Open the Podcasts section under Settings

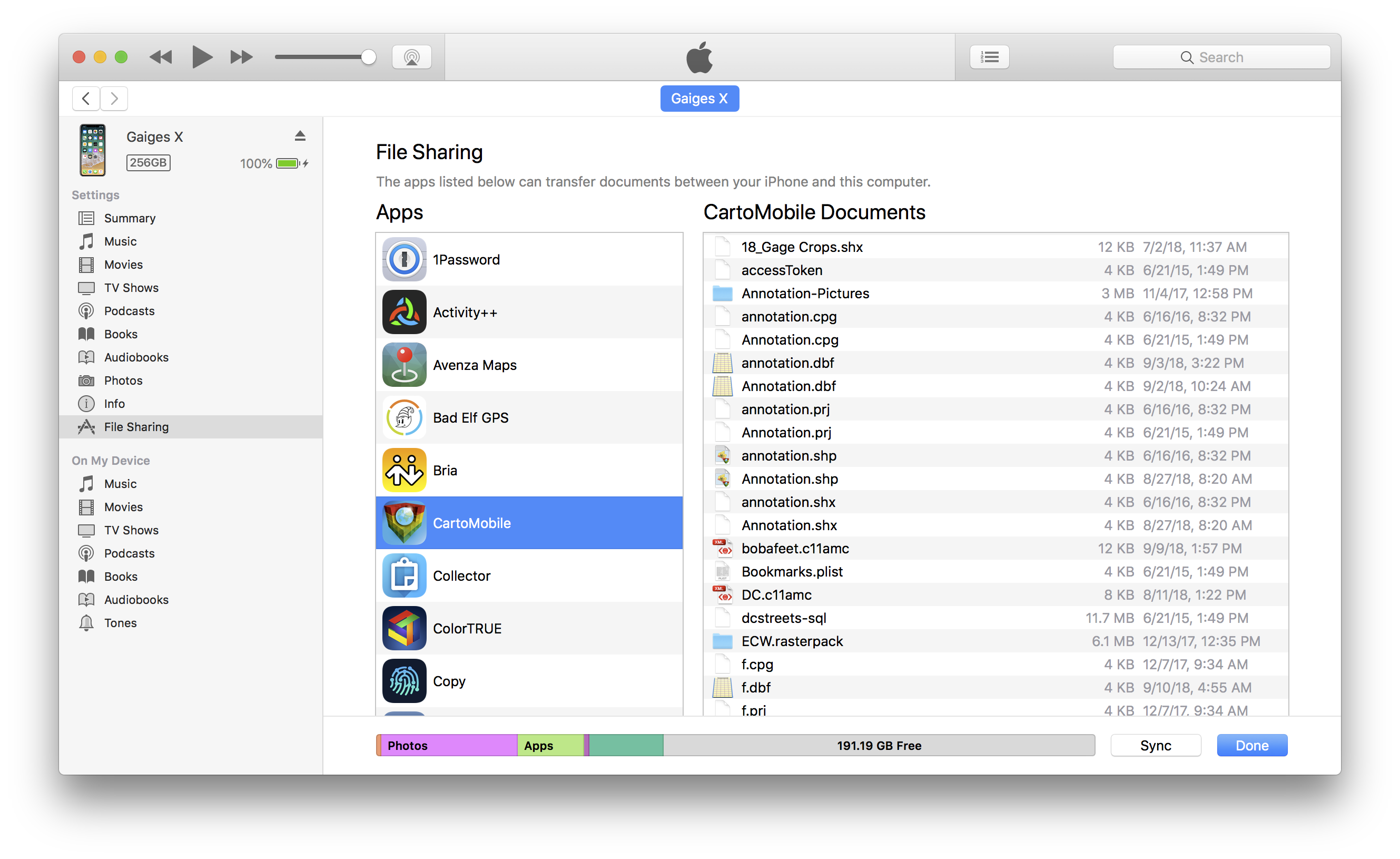[x=129, y=310]
